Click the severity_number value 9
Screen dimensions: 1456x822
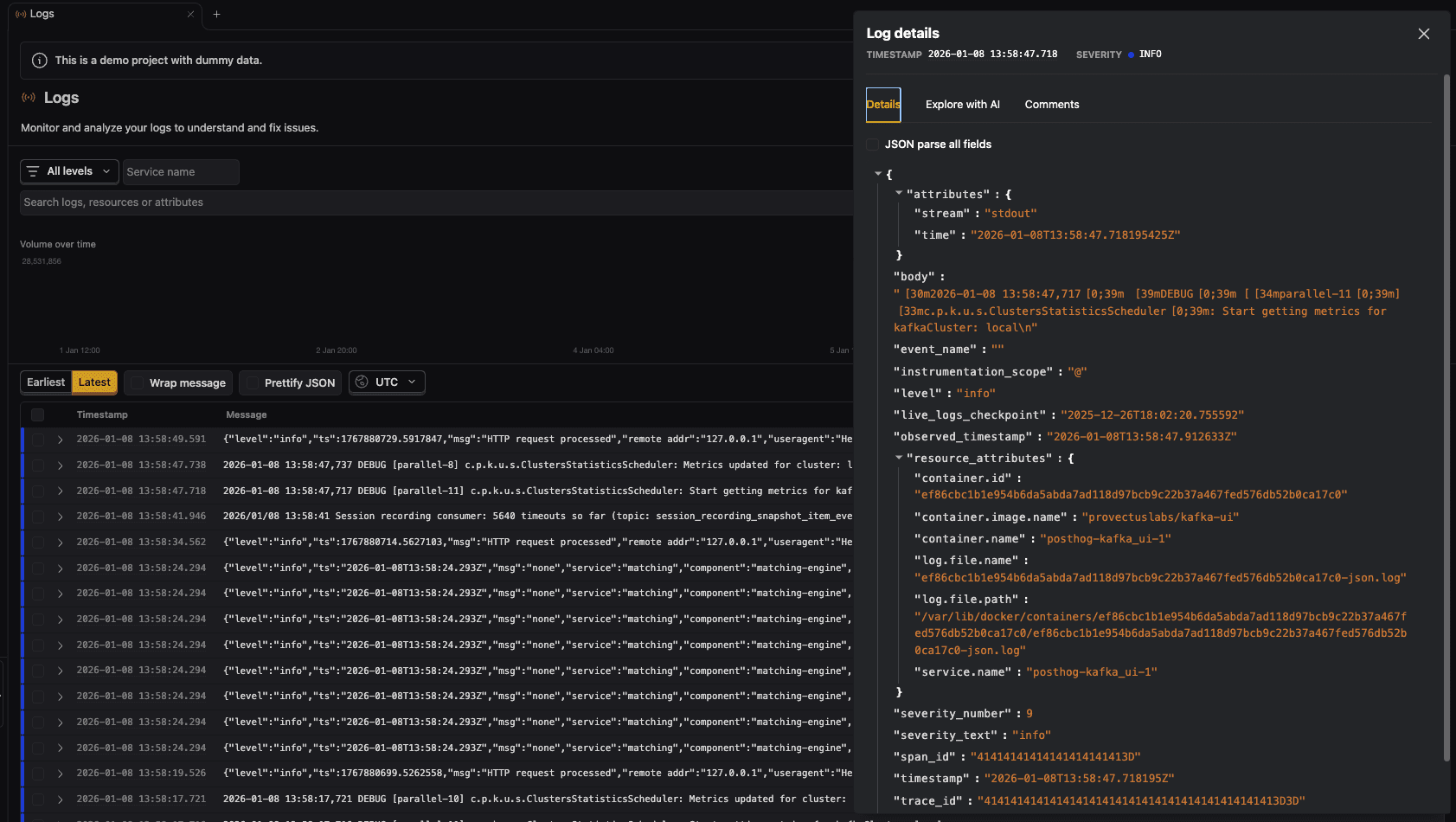[x=1029, y=714]
